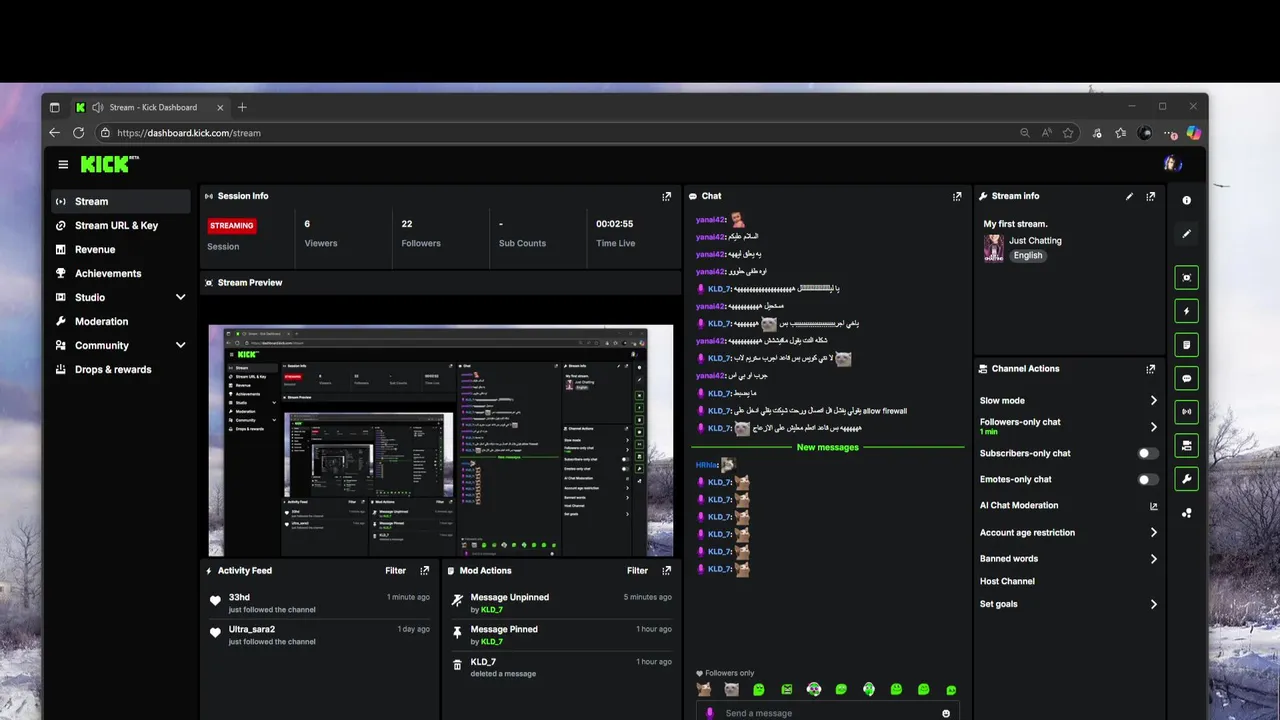This screenshot has width=1280, height=720.
Task: Click Host Channel action
Action: [x=1007, y=581]
